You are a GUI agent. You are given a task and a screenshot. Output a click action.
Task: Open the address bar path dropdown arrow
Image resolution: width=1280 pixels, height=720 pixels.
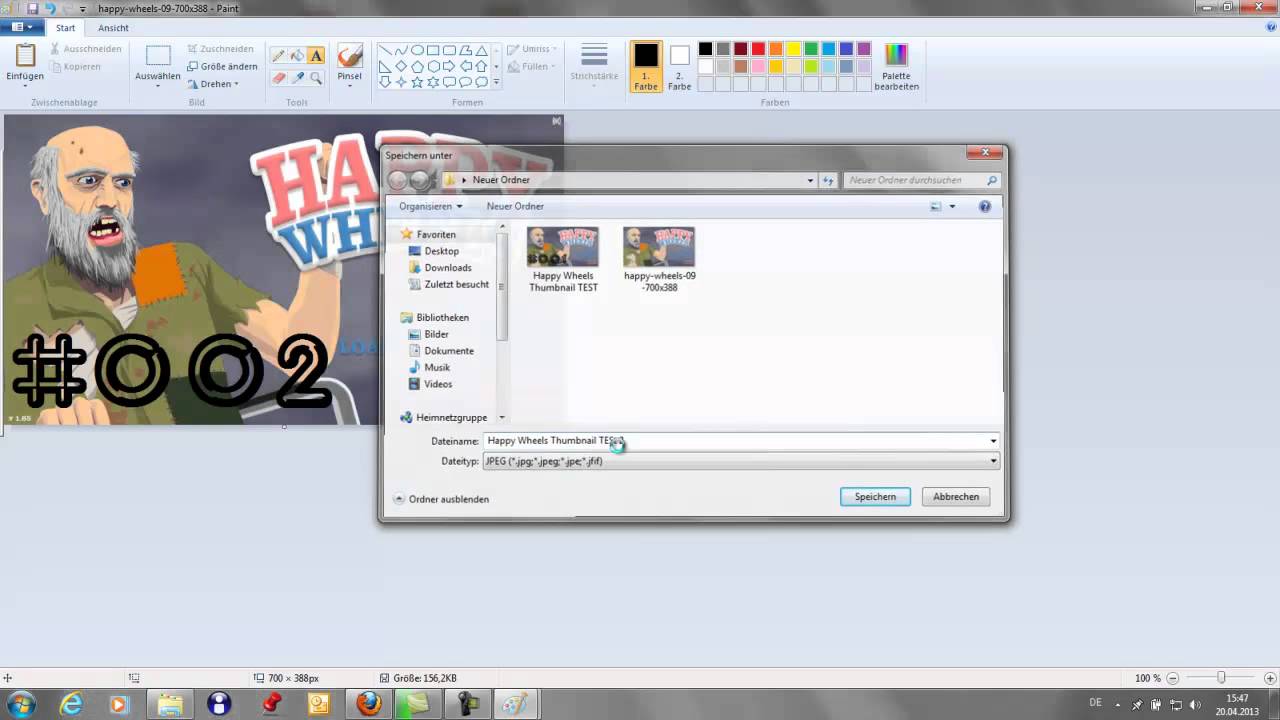(810, 180)
